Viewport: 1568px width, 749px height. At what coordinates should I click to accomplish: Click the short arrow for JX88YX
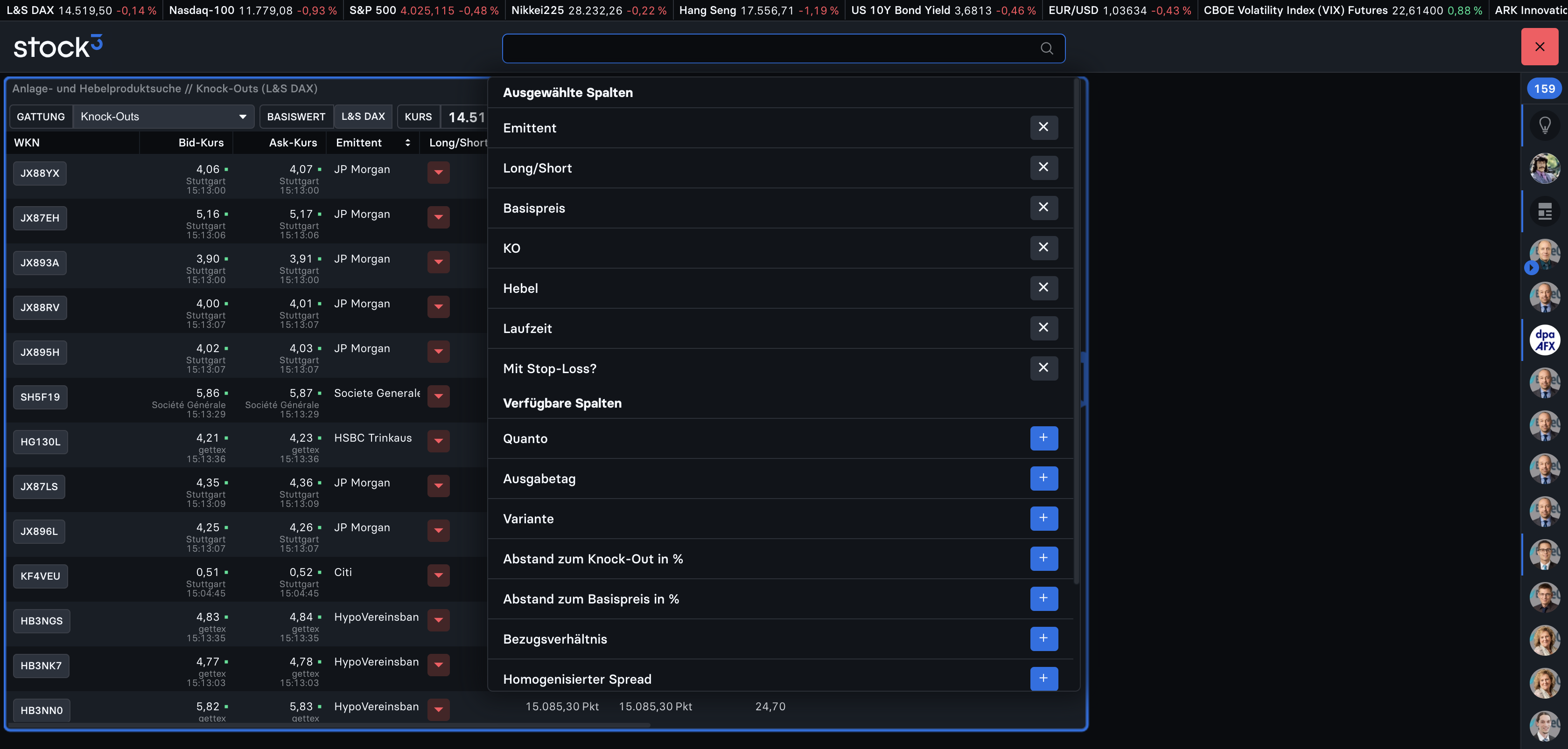(438, 173)
